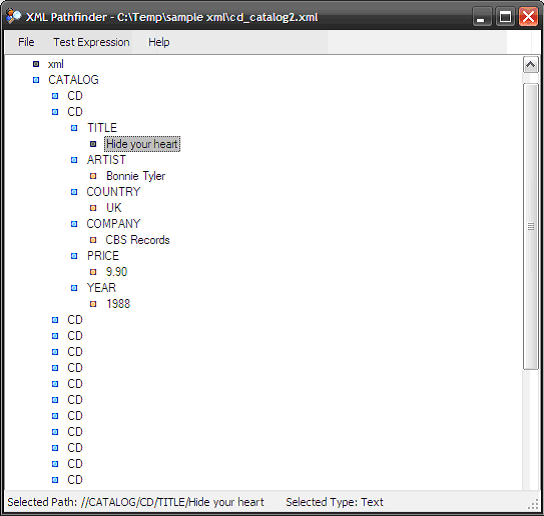Select the 1988 year value
The width and height of the screenshot is (544, 516).
point(118,304)
